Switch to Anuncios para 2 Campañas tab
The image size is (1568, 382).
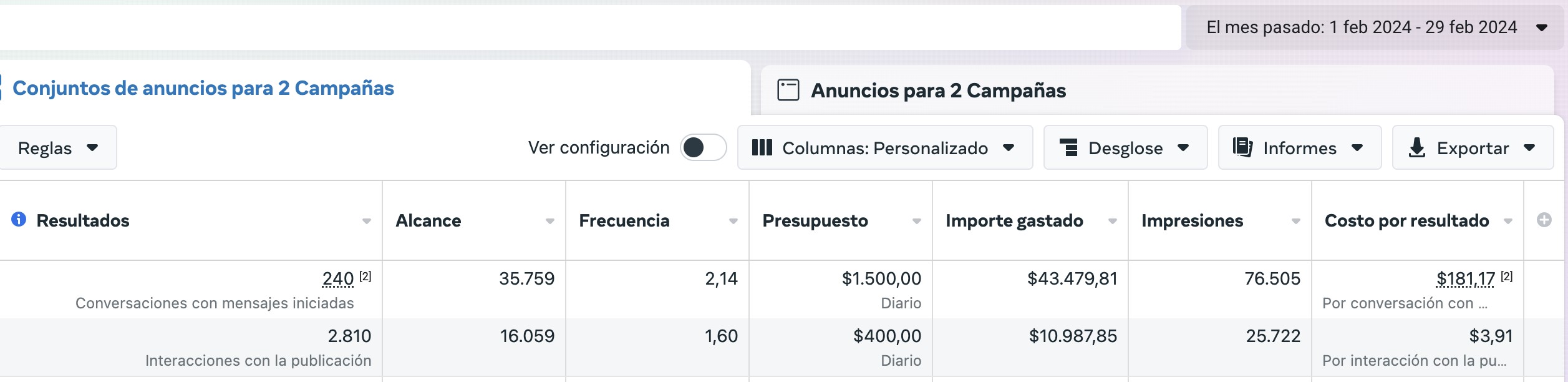pyautogui.click(x=938, y=91)
